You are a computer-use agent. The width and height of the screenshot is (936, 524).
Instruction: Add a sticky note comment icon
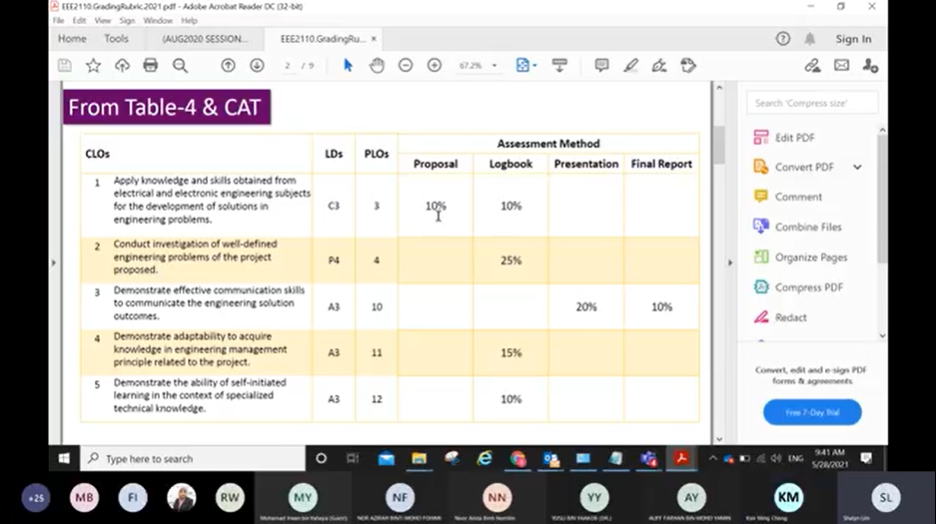(602, 65)
